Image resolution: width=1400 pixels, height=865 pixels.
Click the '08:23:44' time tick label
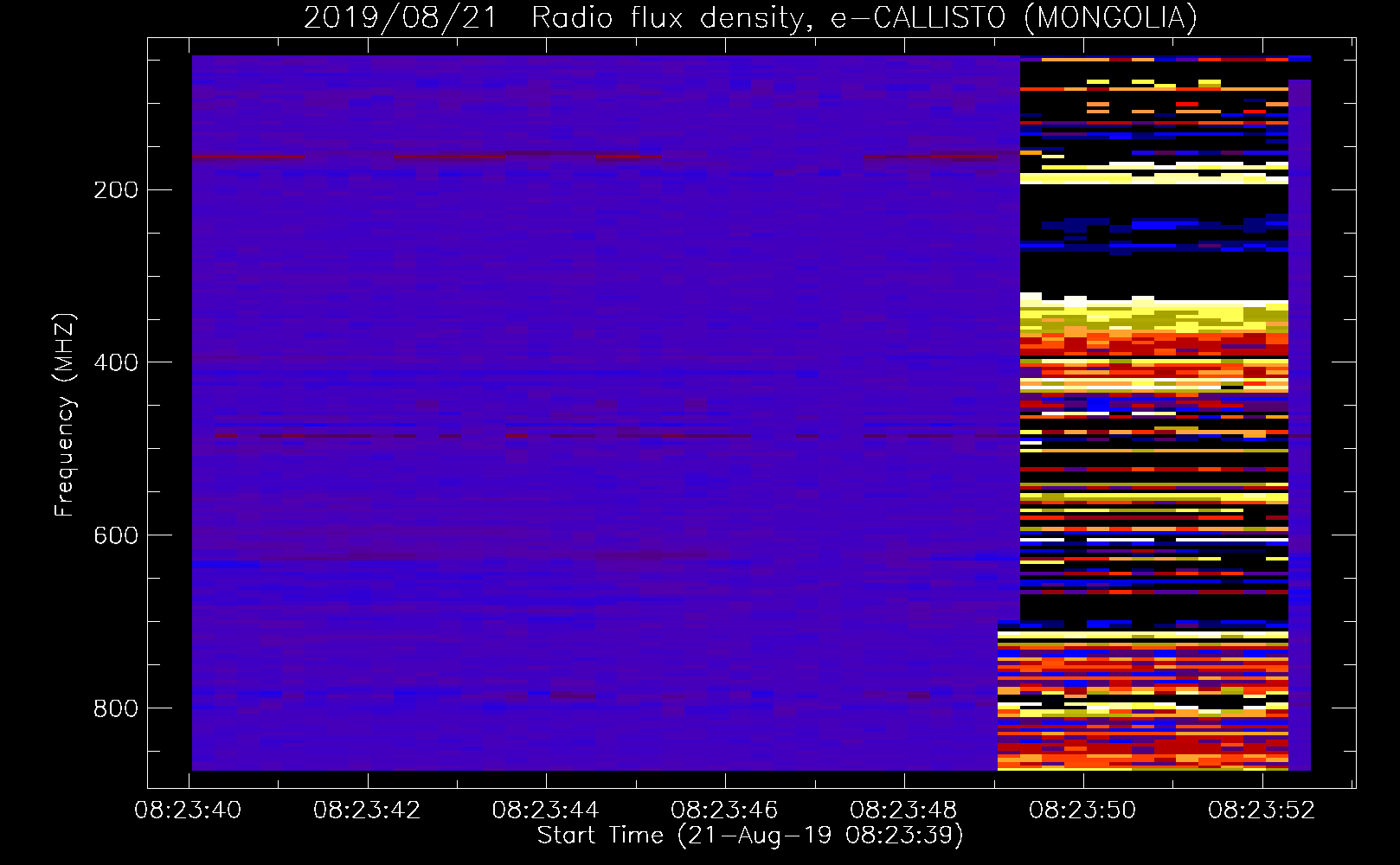click(x=546, y=811)
